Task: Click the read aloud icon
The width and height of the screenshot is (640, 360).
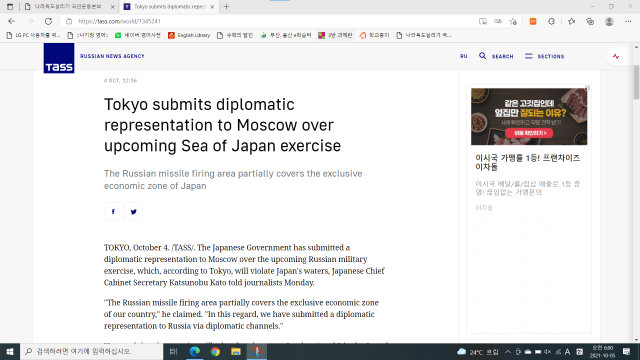Action: click(x=498, y=21)
